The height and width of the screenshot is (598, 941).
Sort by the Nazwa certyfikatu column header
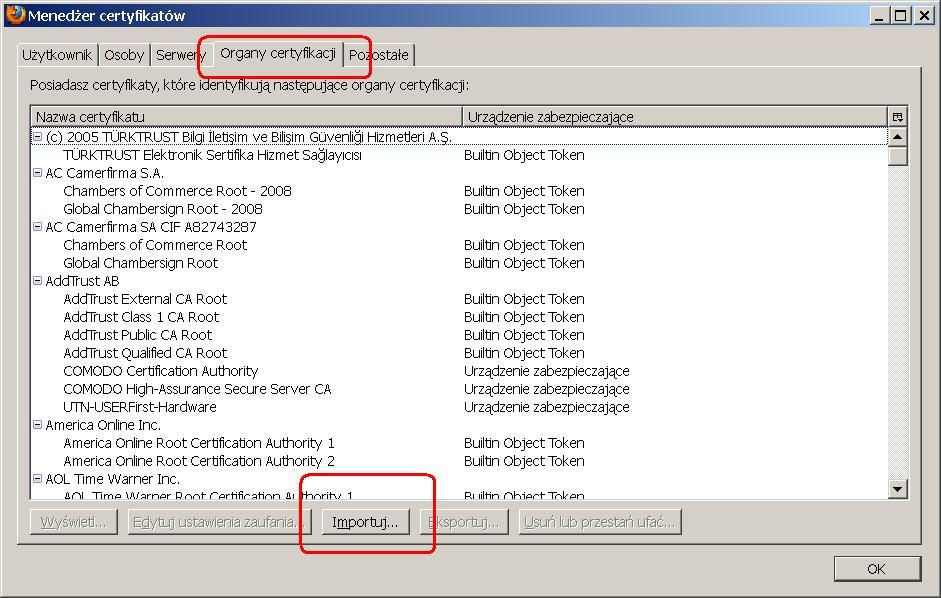(x=245, y=117)
